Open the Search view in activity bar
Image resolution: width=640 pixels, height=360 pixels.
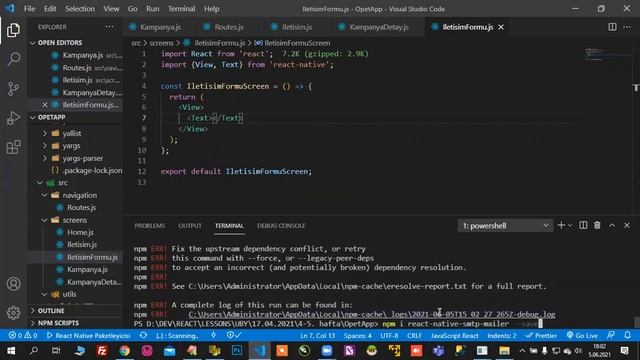pyautogui.click(x=13, y=59)
